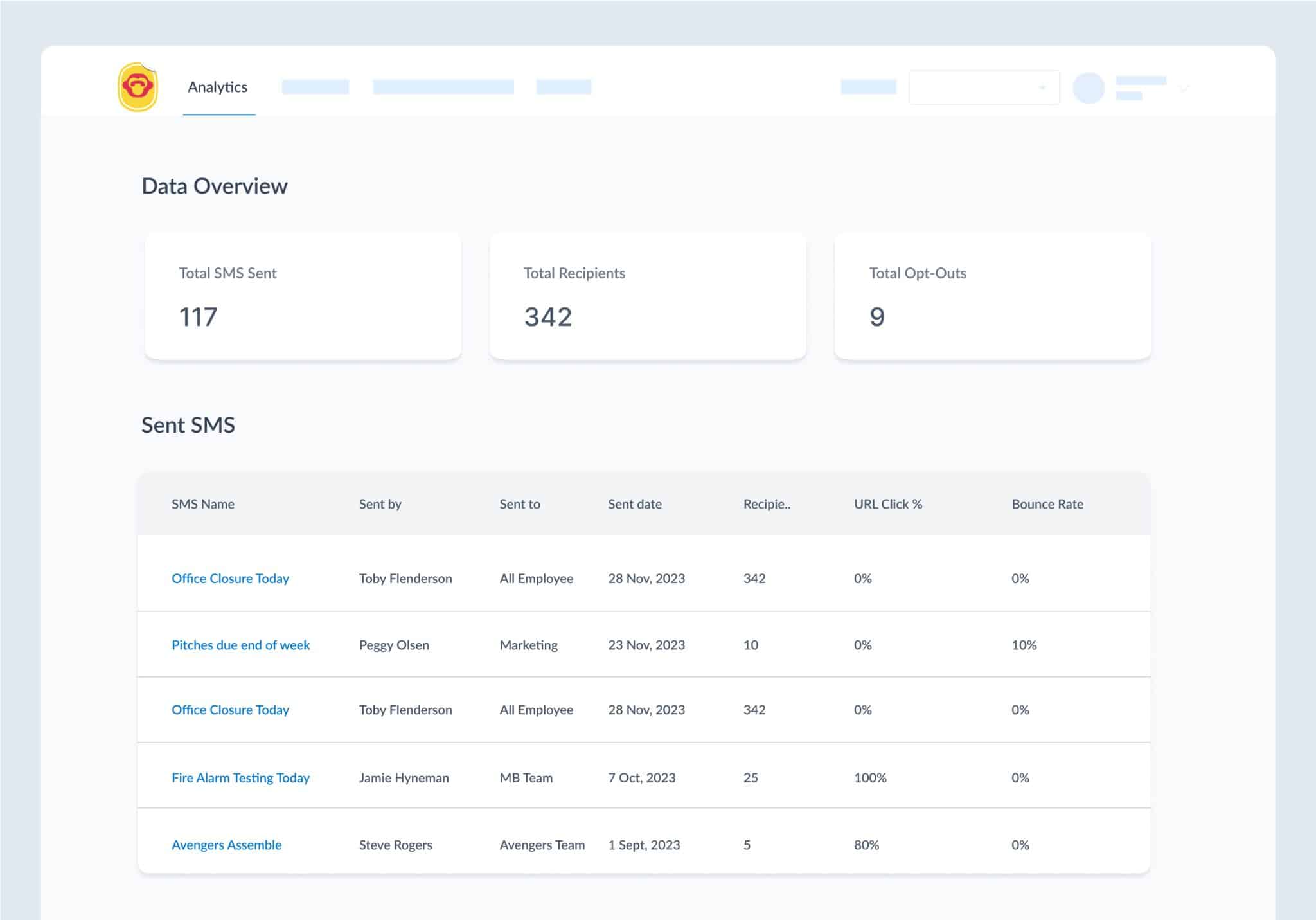The image size is (1316, 920).
Task: Sort by the Sent date column header
Action: click(x=634, y=504)
